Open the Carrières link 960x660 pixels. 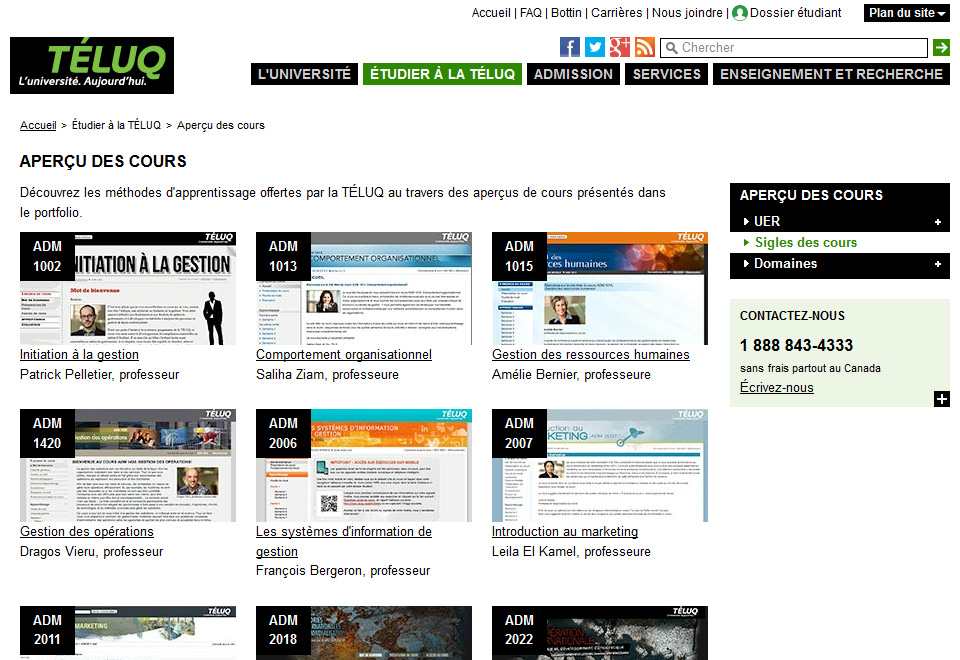click(617, 13)
